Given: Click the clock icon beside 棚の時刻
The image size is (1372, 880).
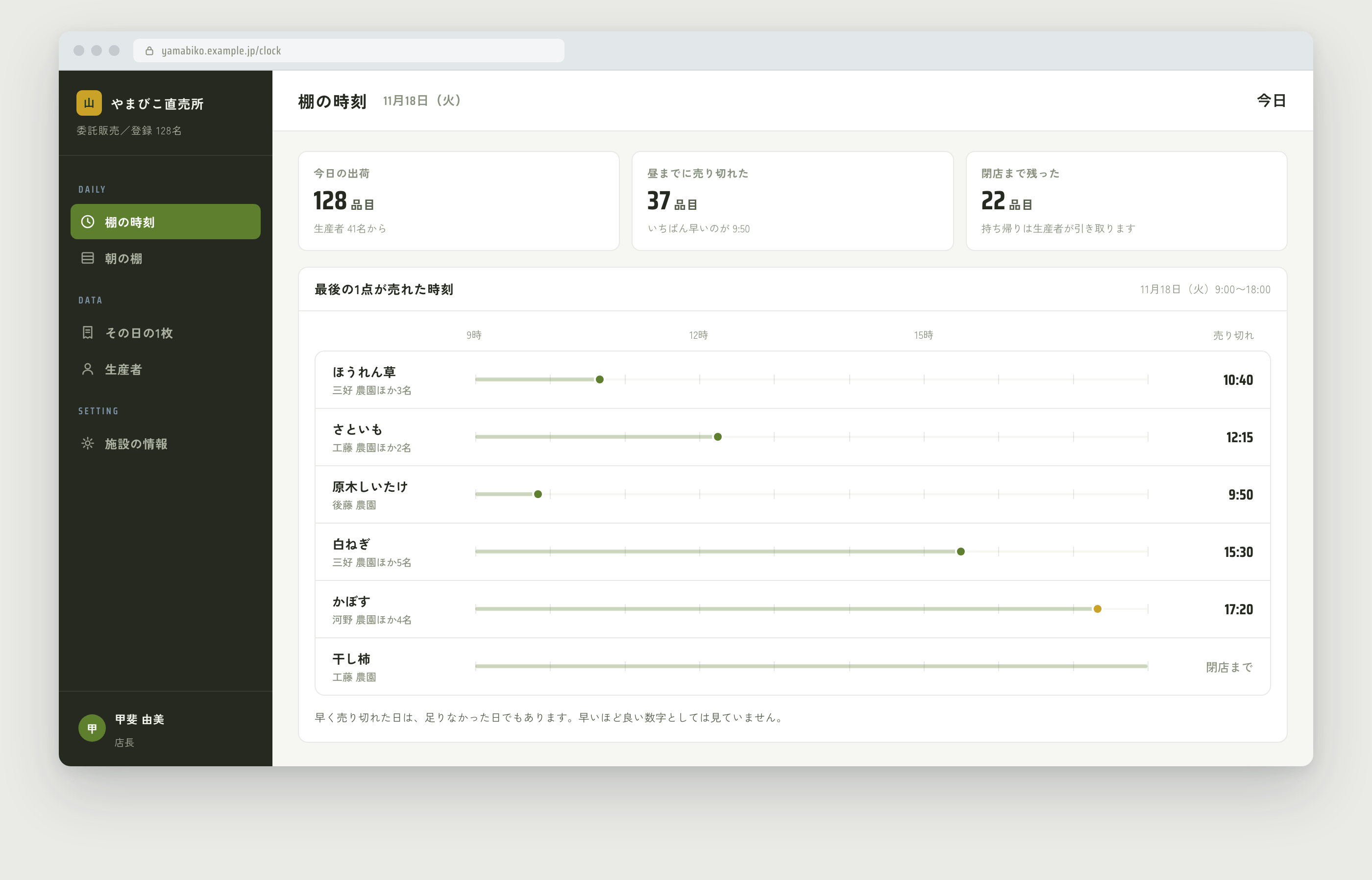Looking at the screenshot, I should (x=87, y=222).
